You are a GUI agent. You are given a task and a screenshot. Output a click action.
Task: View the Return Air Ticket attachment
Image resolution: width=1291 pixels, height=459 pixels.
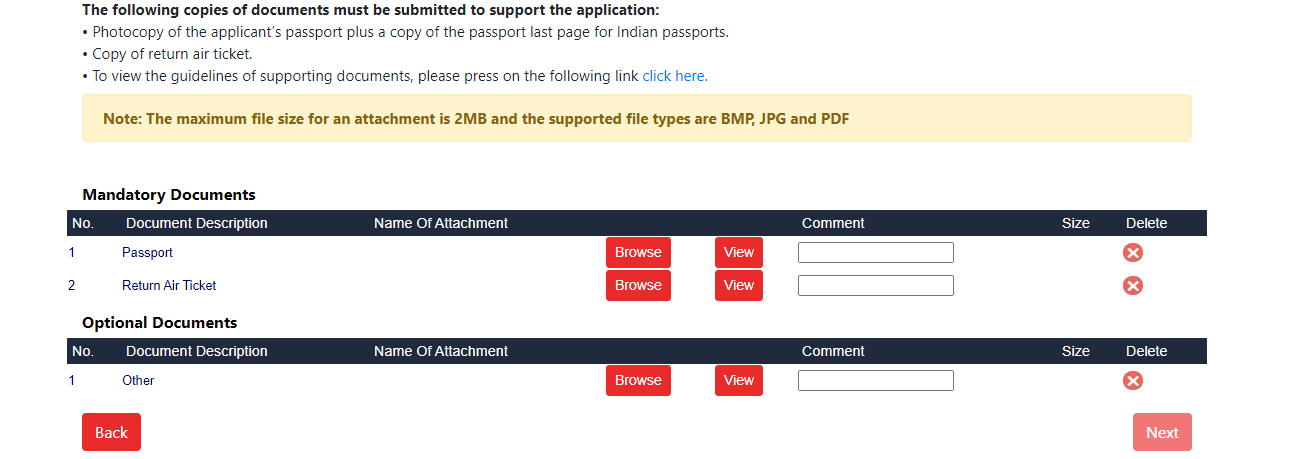click(739, 285)
